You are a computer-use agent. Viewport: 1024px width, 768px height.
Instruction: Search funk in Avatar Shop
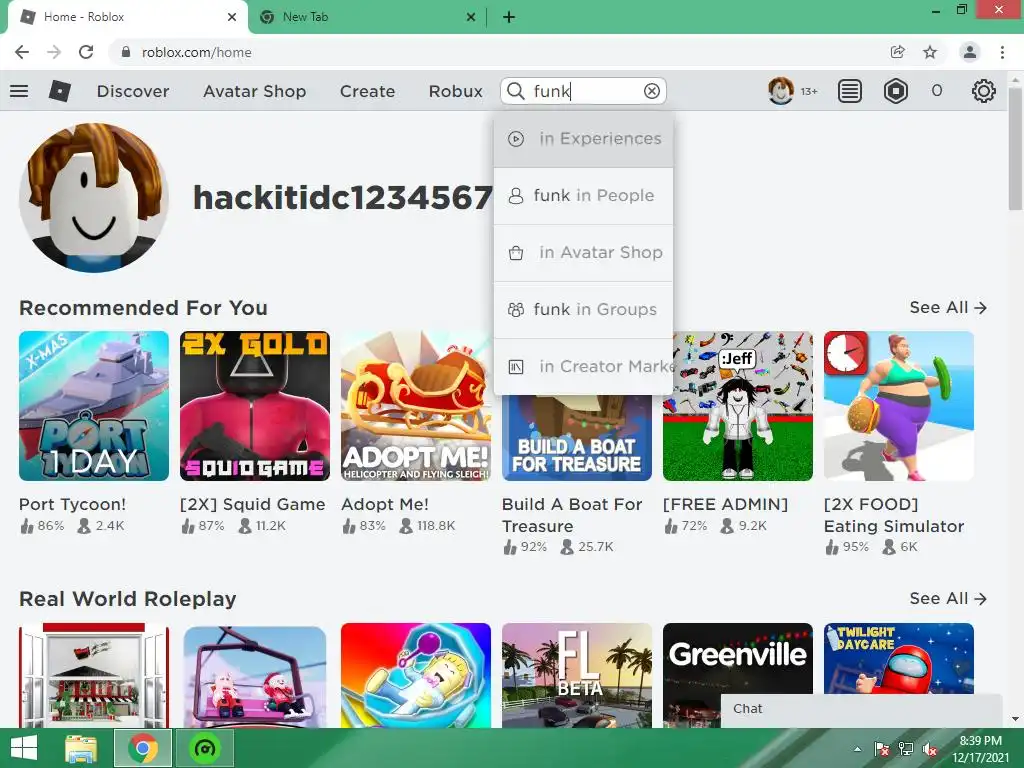tap(584, 253)
